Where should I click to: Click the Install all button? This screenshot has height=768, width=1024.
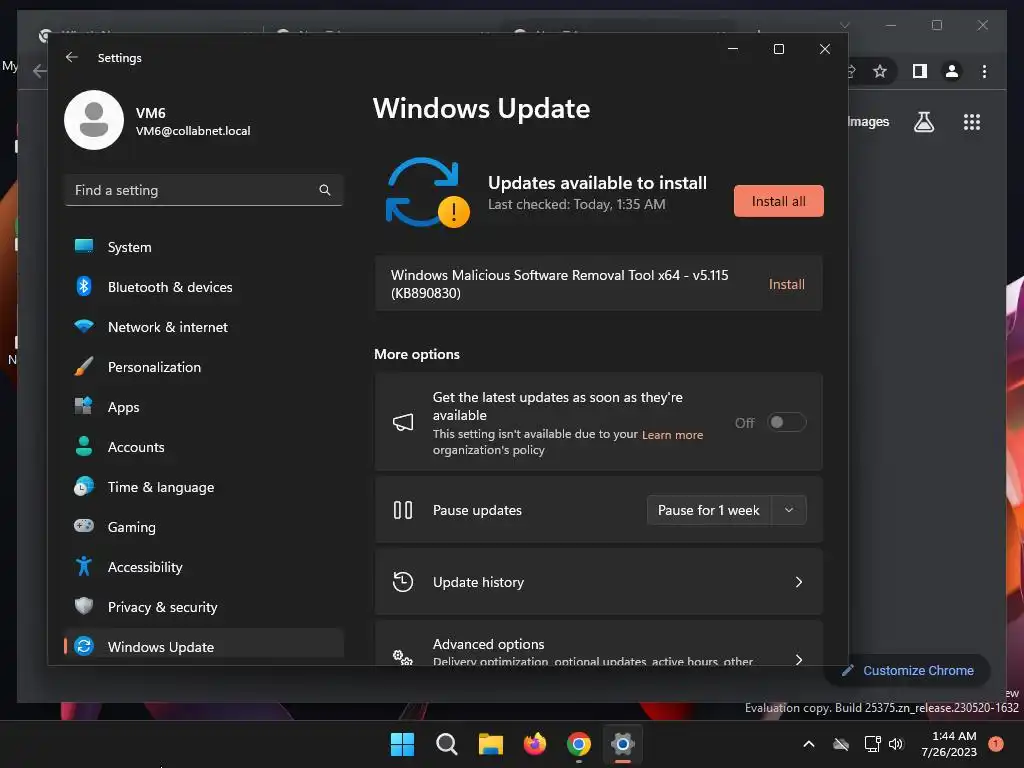(778, 201)
